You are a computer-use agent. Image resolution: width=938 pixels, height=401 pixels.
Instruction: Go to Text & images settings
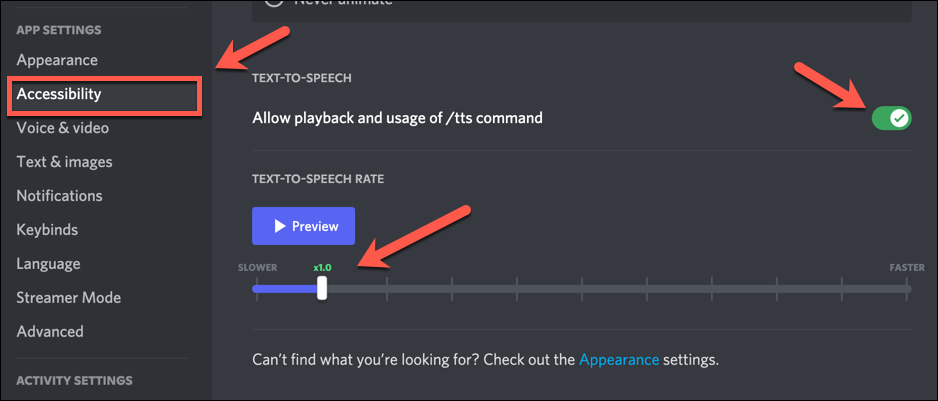(64, 162)
